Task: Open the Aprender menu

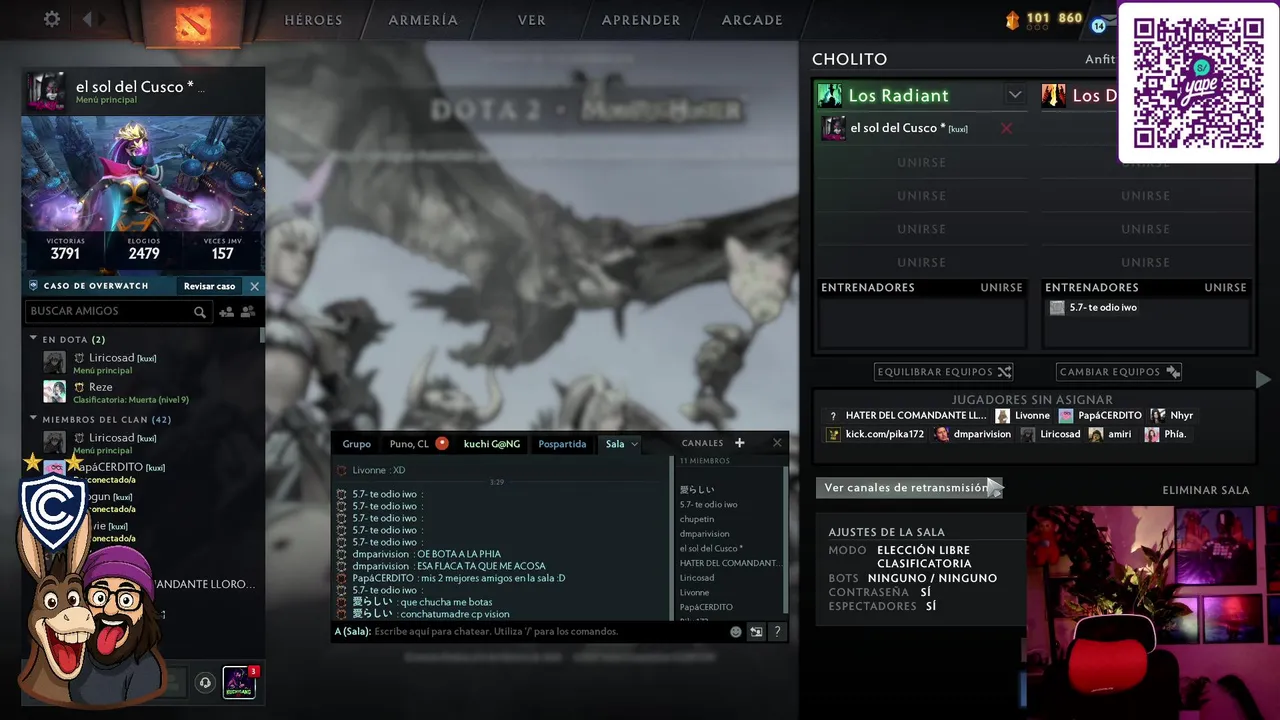Action: pyautogui.click(x=641, y=20)
